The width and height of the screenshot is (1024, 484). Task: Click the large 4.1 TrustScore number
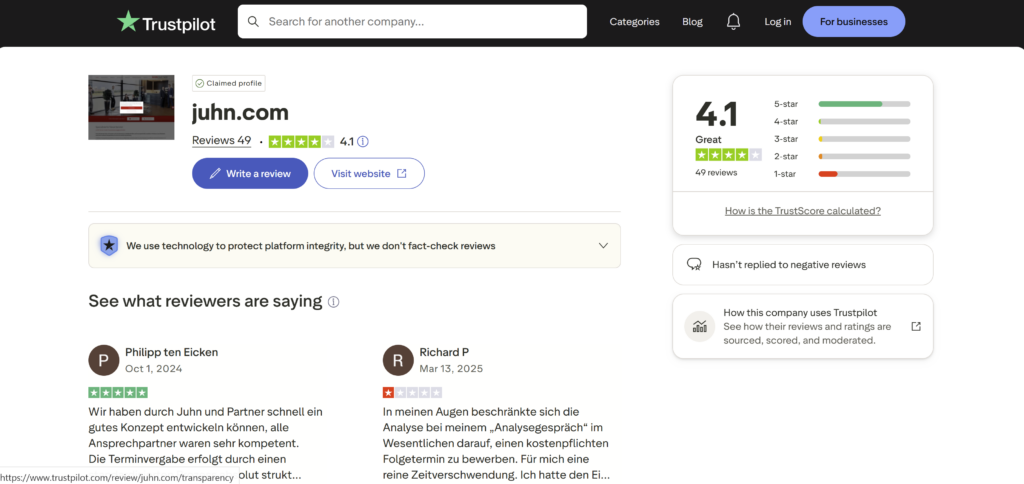click(716, 114)
